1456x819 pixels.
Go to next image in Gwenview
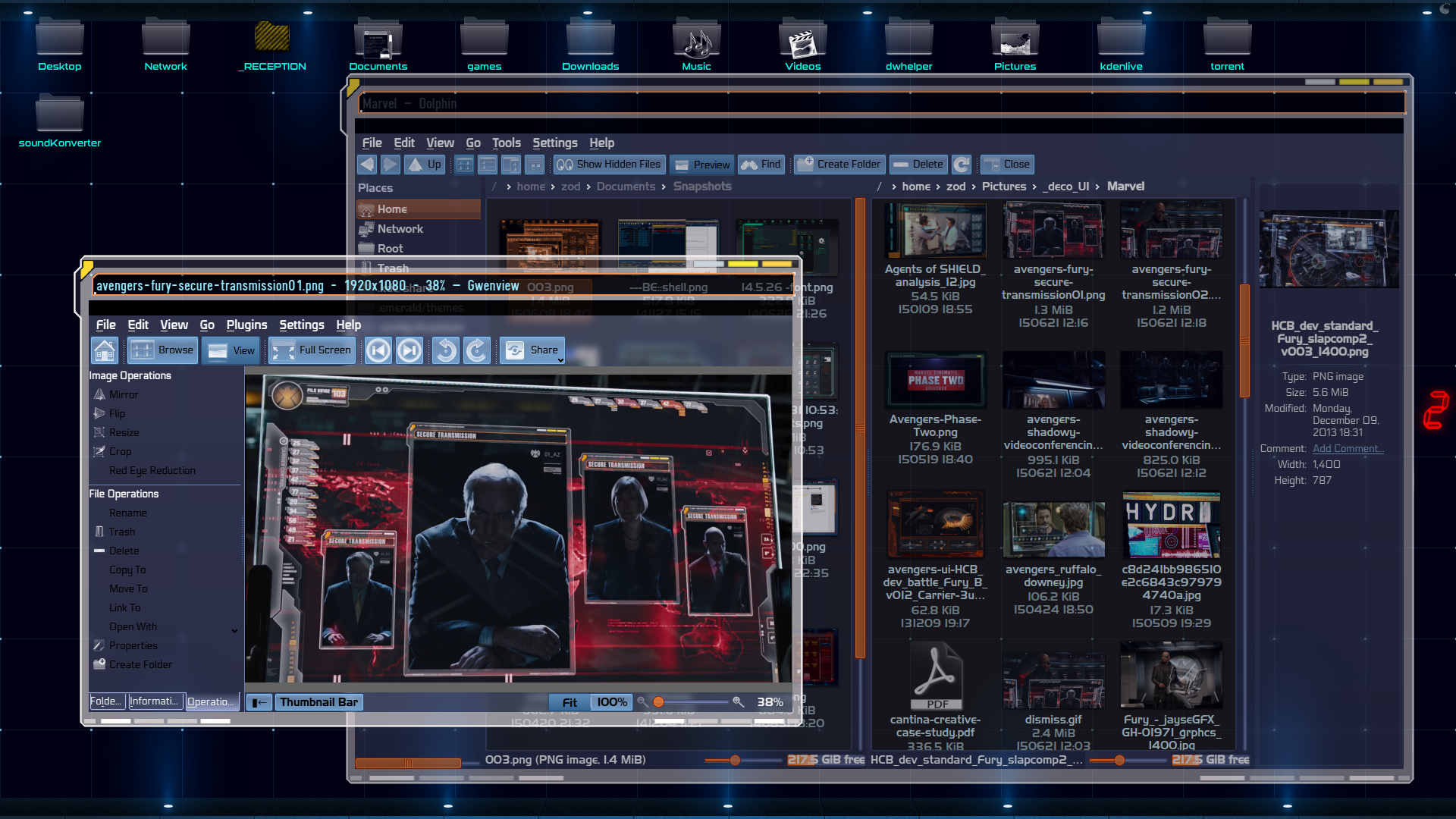click(x=409, y=350)
